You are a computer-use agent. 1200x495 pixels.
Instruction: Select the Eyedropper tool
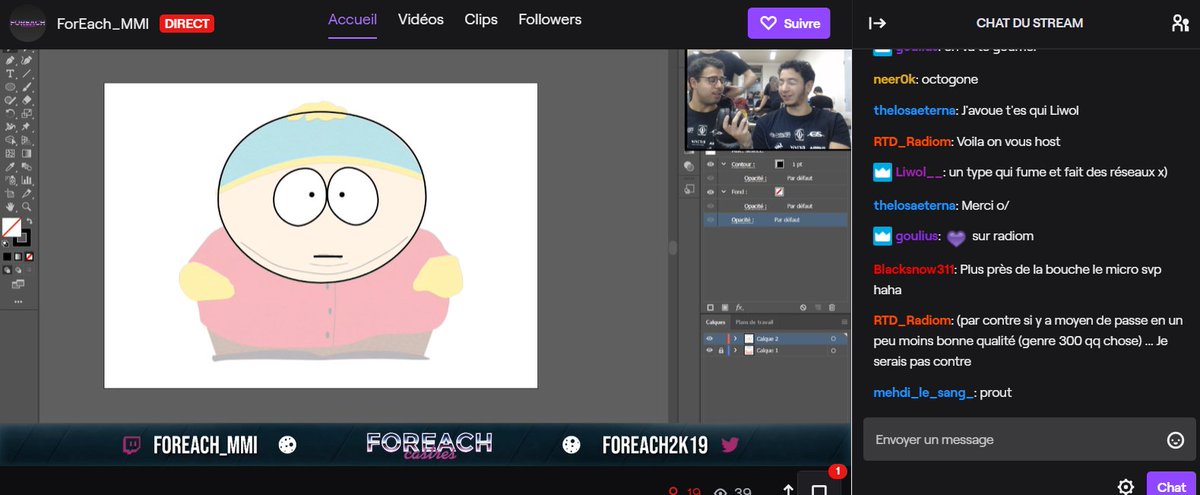(10, 166)
